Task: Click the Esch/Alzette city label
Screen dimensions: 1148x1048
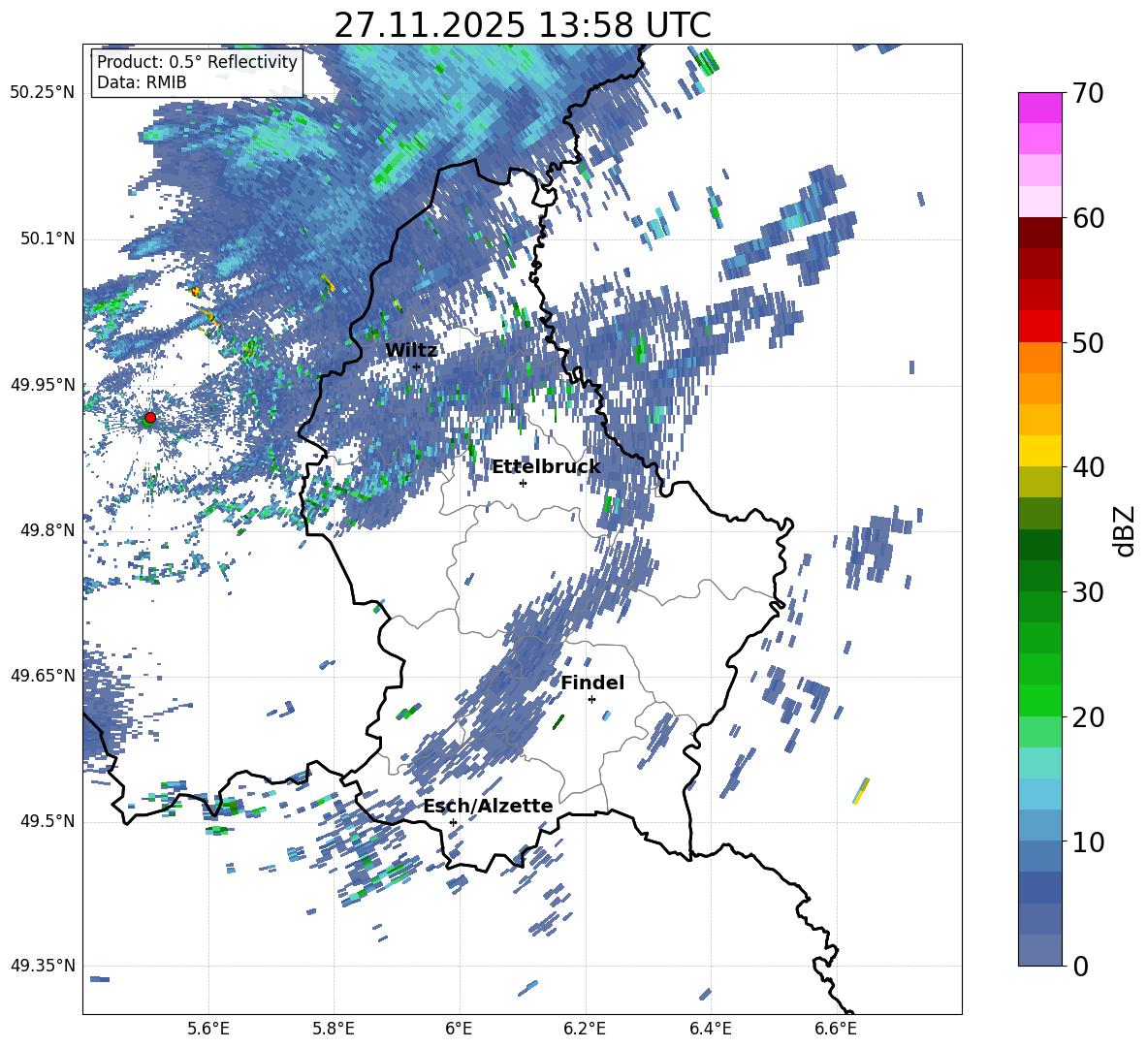Action: pyautogui.click(x=488, y=806)
